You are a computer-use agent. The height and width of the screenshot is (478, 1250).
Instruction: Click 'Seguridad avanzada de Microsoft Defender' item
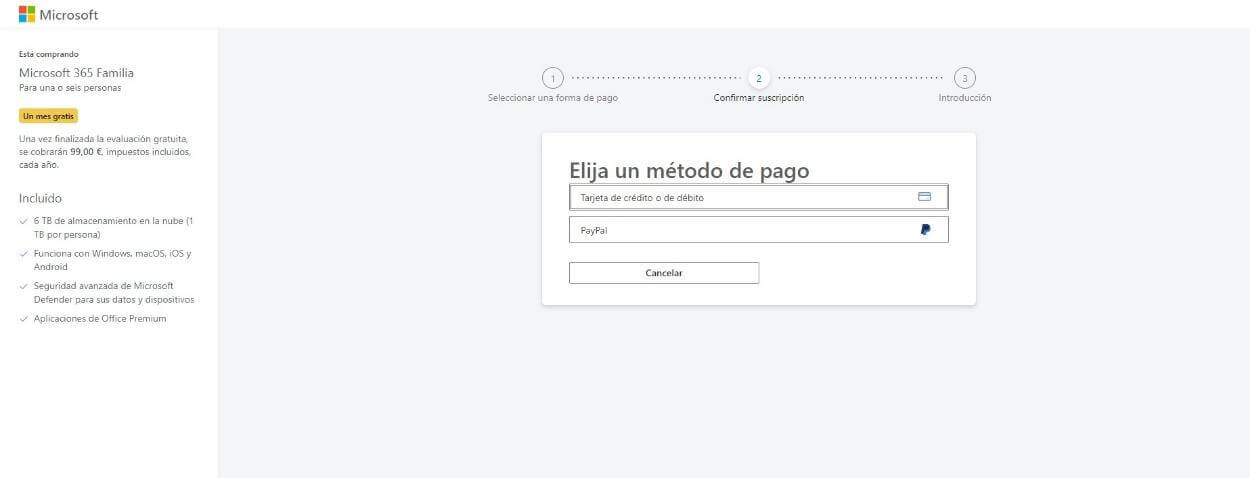[114, 293]
